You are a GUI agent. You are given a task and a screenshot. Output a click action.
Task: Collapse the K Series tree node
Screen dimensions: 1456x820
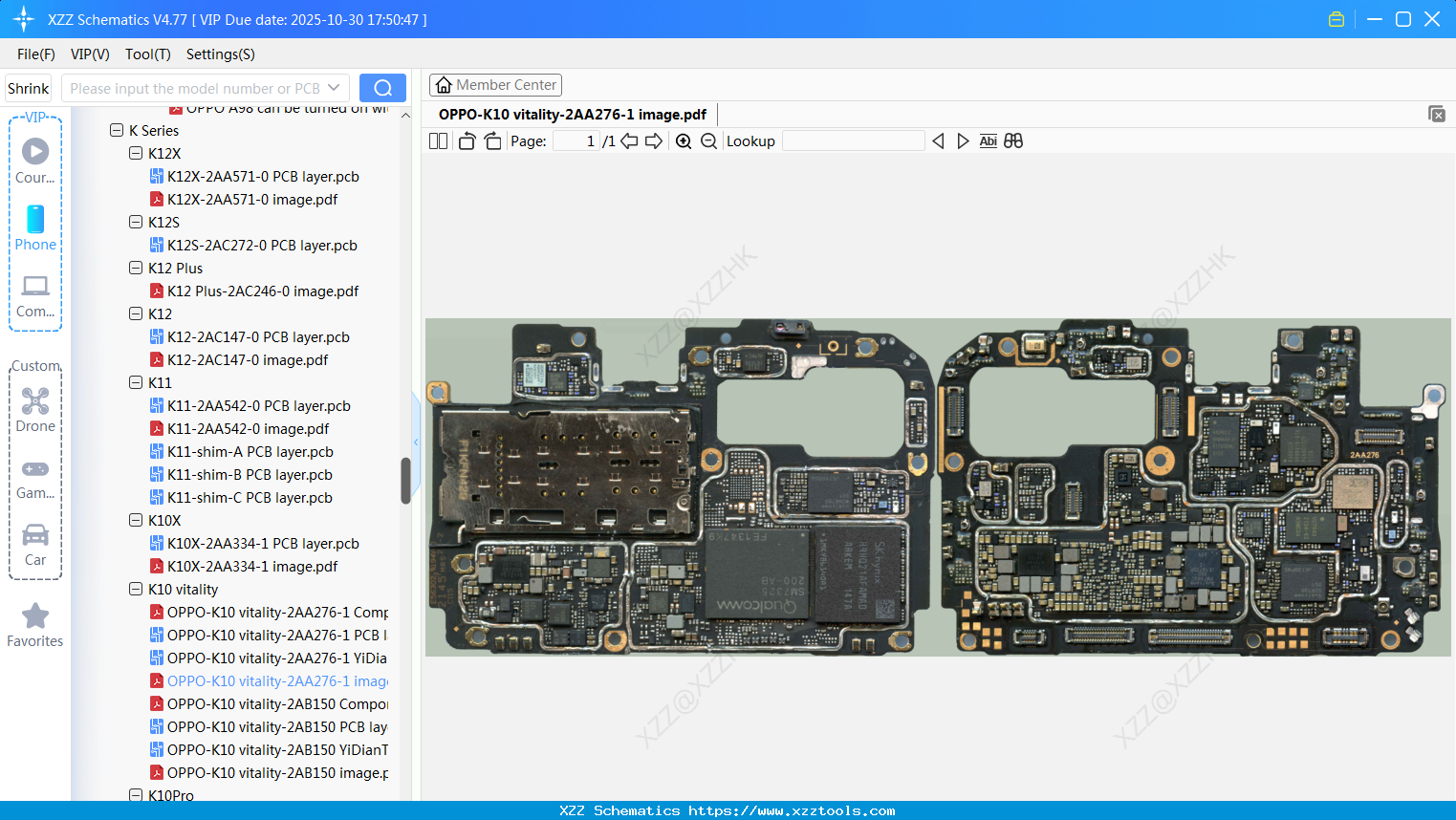coord(117,130)
